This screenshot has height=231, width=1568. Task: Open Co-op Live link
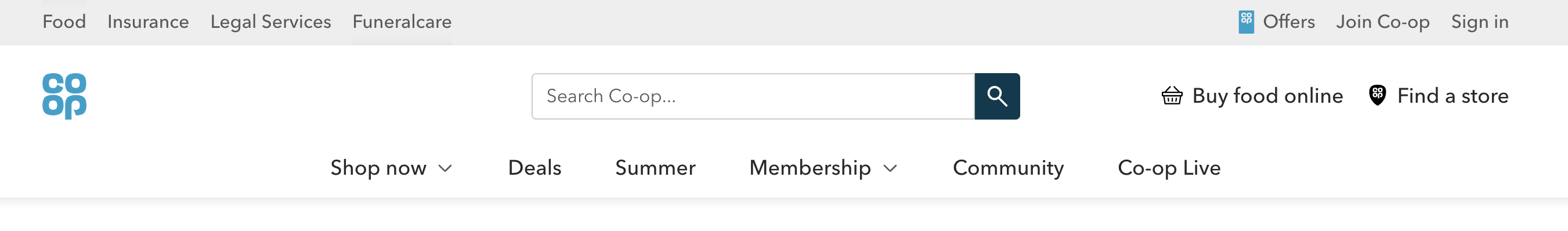(x=1169, y=168)
